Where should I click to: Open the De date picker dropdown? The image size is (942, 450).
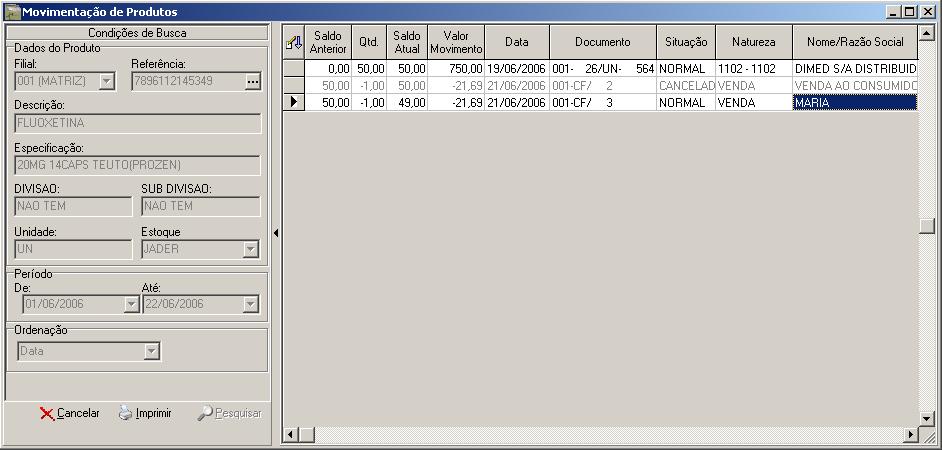pyautogui.click(x=132, y=305)
